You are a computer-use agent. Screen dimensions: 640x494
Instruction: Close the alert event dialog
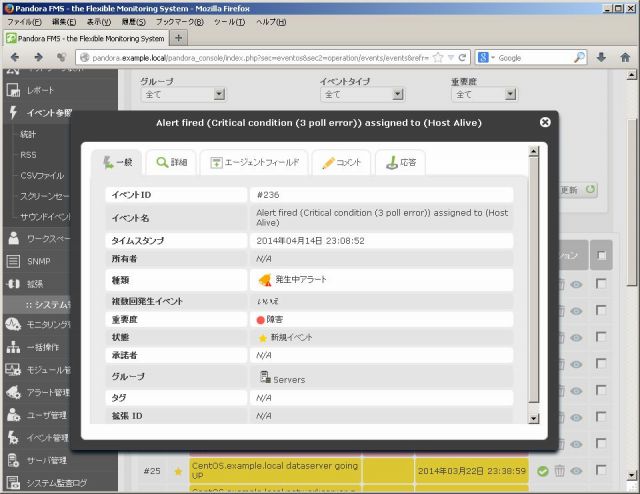[545, 122]
